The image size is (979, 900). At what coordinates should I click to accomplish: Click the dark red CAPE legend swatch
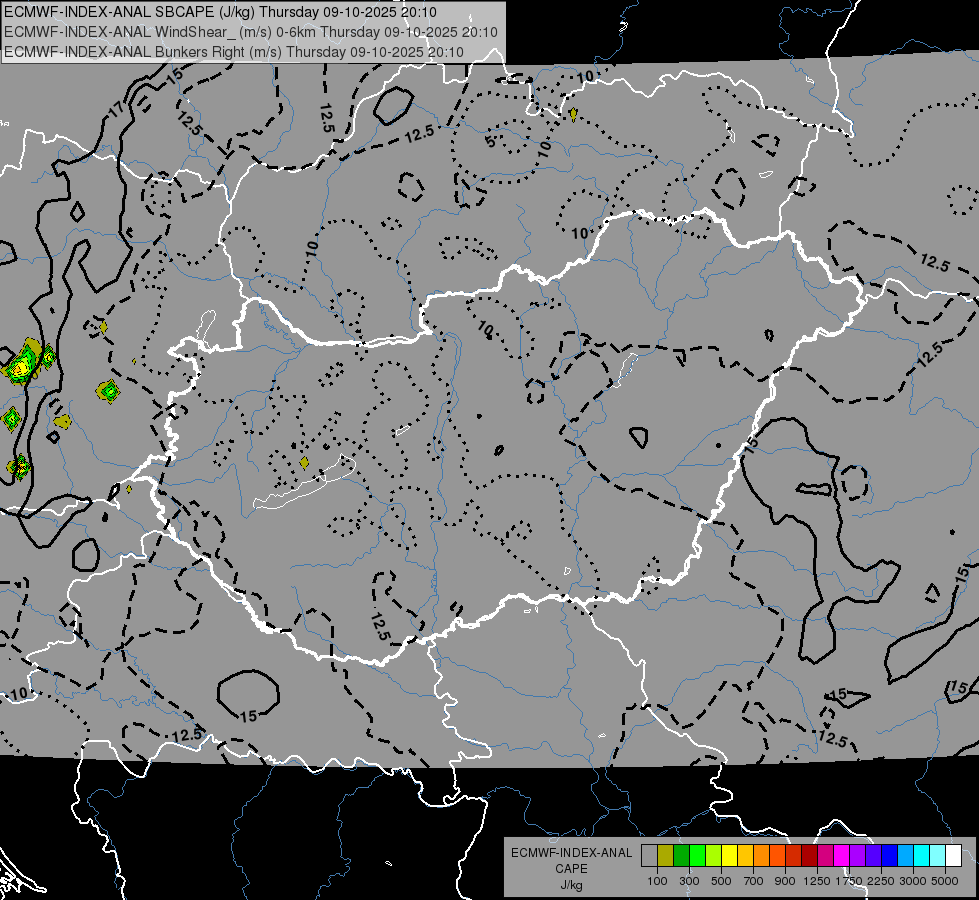point(809,855)
